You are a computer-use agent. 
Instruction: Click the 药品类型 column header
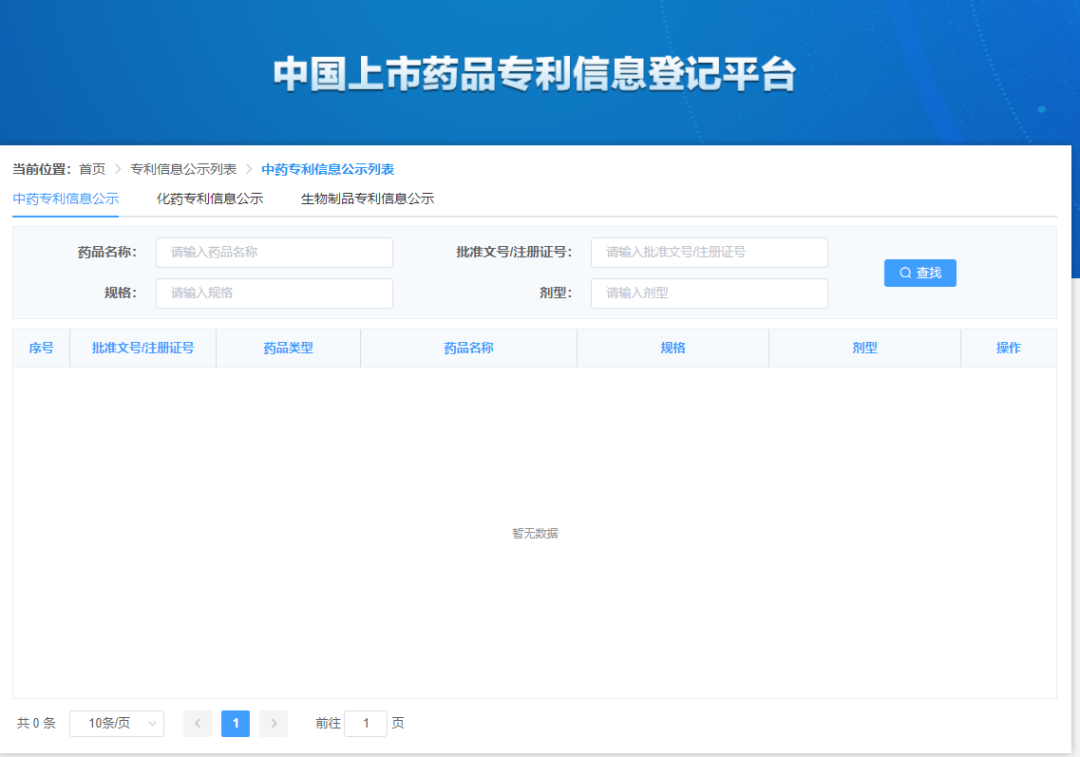pos(288,349)
